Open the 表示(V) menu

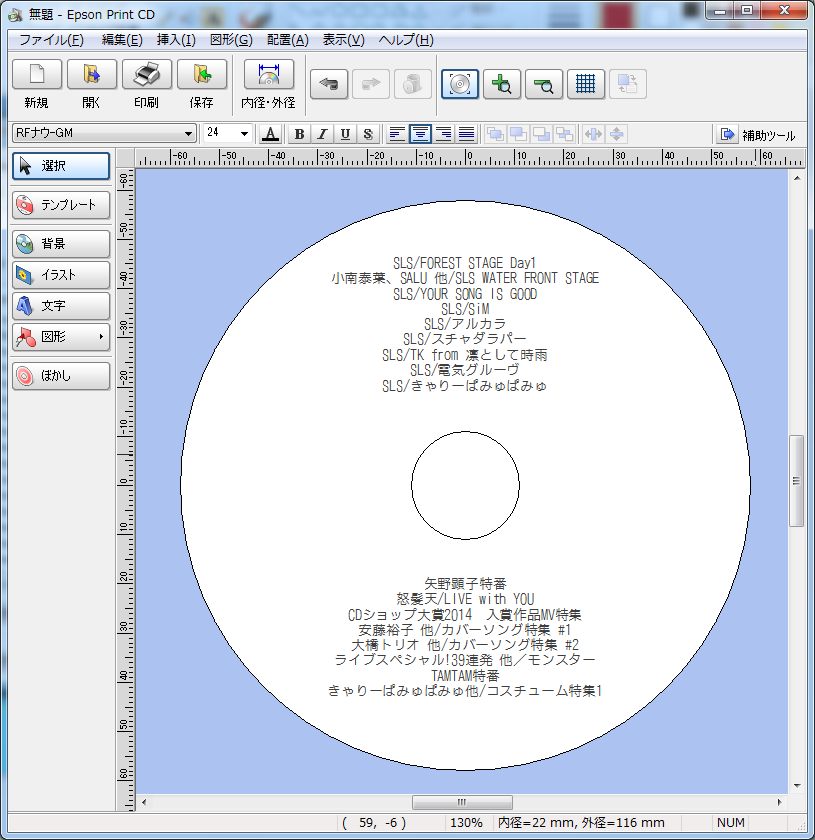click(343, 40)
